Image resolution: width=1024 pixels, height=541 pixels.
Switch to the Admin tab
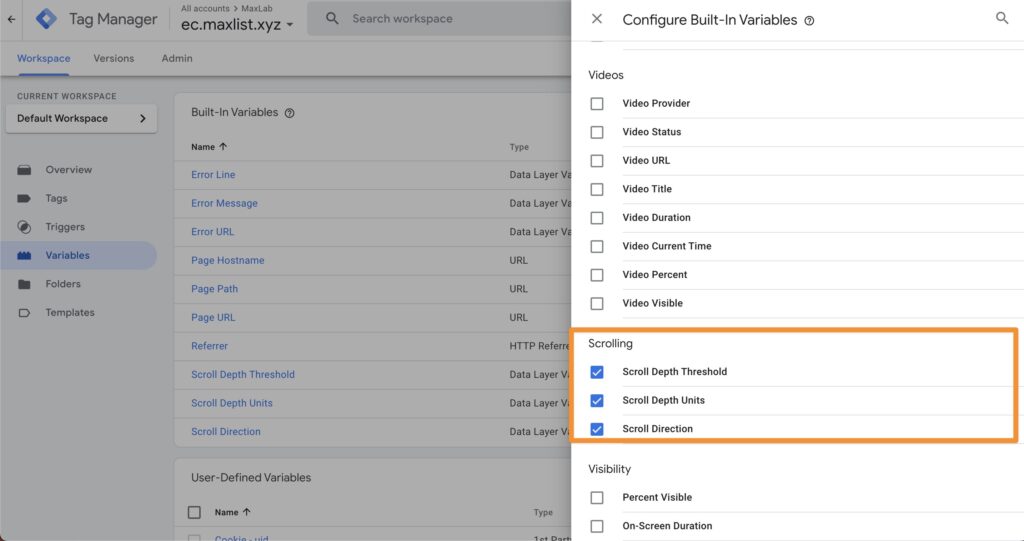(177, 58)
